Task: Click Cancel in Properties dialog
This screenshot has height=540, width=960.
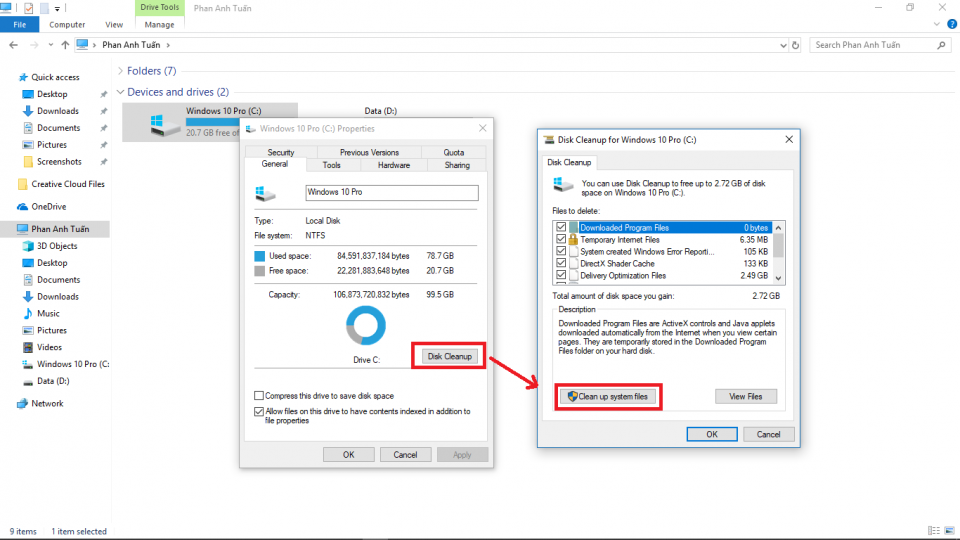Action: (x=405, y=455)
